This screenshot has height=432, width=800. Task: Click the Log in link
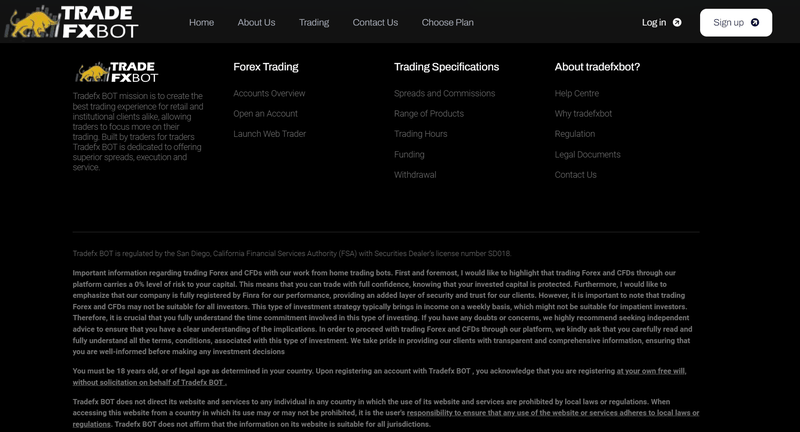(x=661, y=22)
